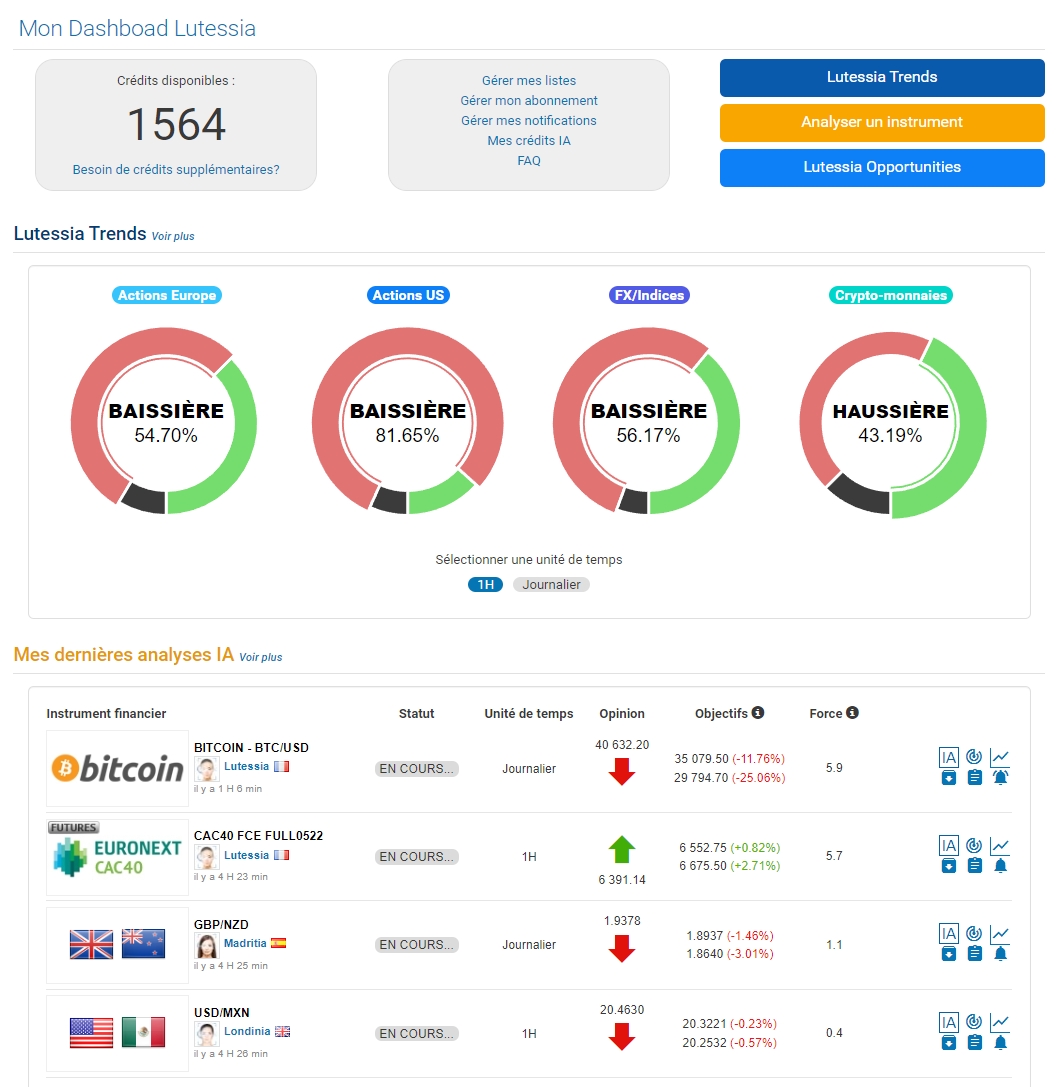Click the Euronext CAC40 logo thumbnail
This screenshot has width=1057, height=1087.
(x=117, y=857)
